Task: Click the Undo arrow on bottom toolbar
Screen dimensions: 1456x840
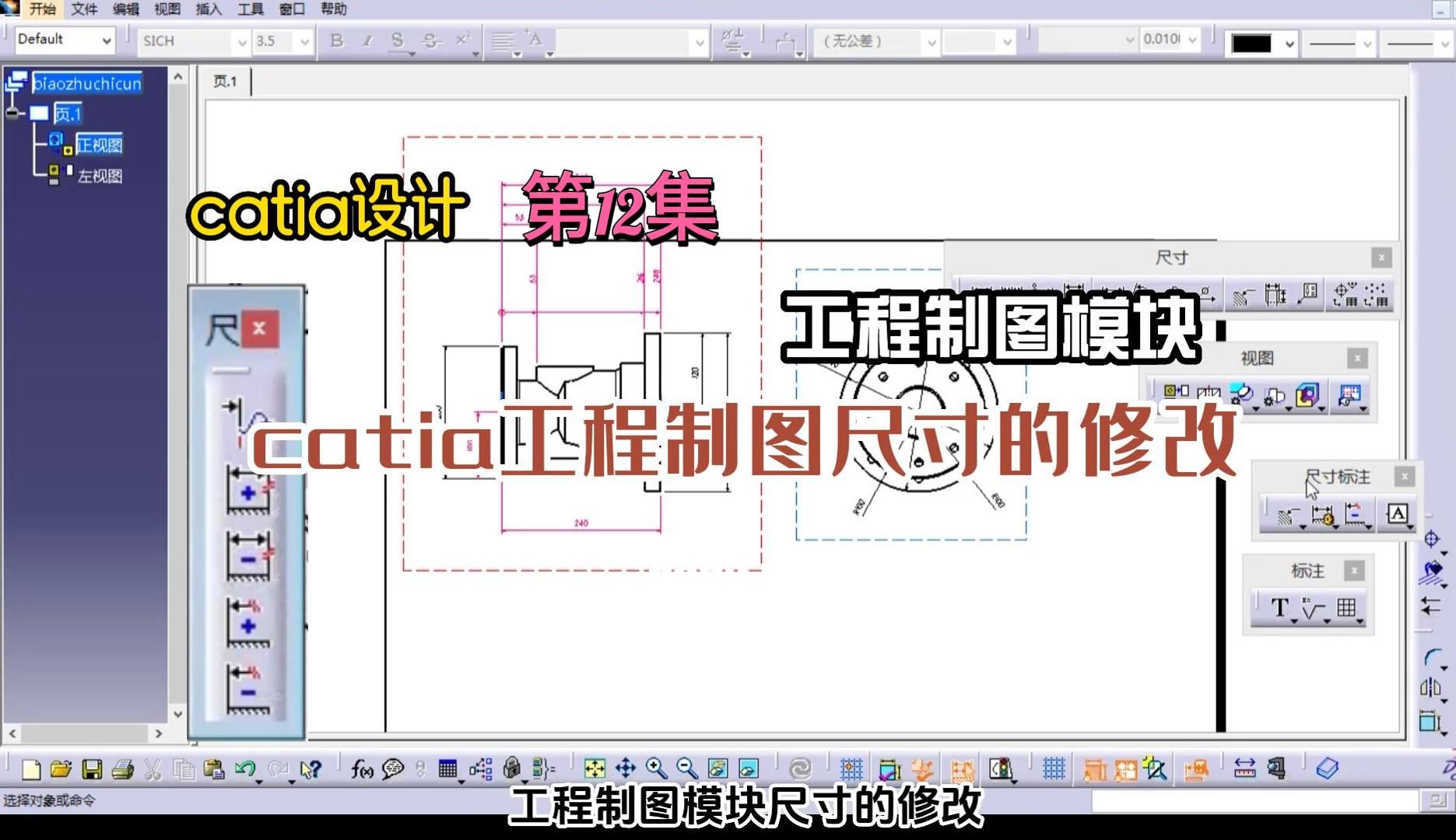Action: click(x=244, y=768)
